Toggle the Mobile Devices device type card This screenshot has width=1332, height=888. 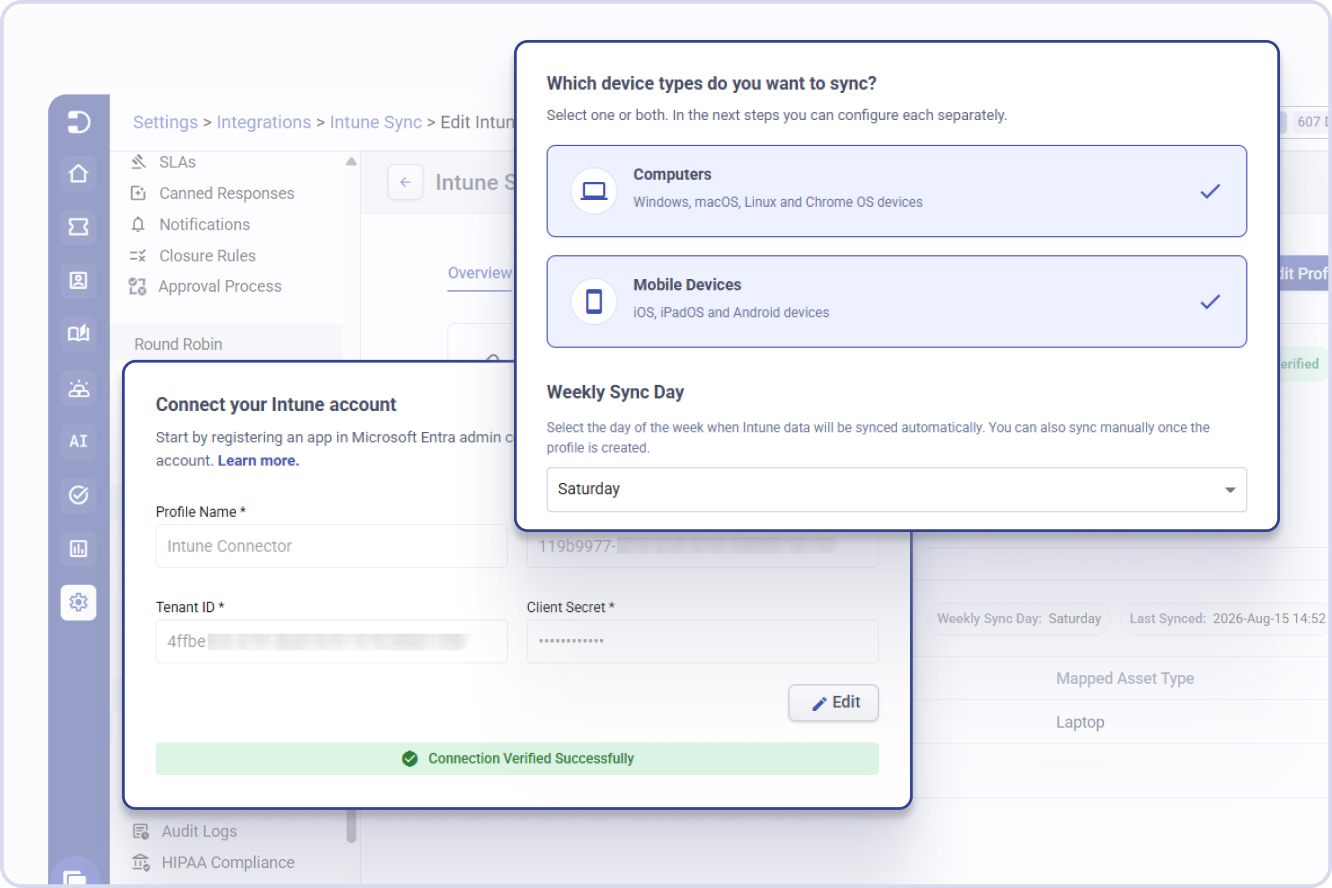tap(896, 301)
